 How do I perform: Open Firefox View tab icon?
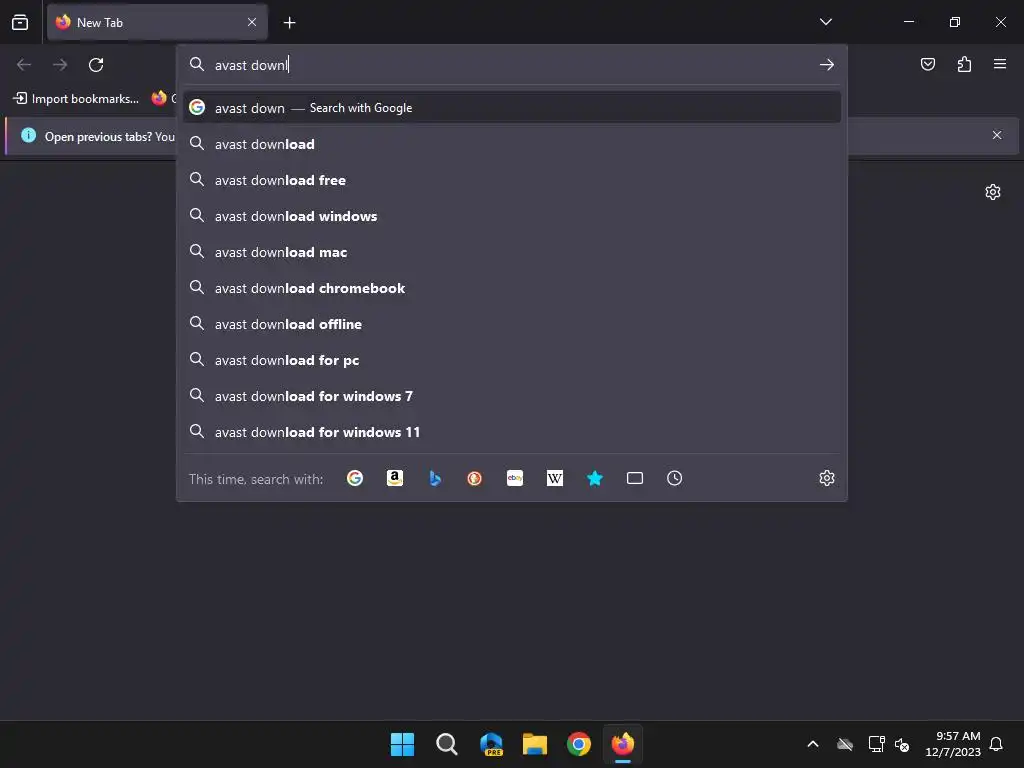click(x=20, y=22)
